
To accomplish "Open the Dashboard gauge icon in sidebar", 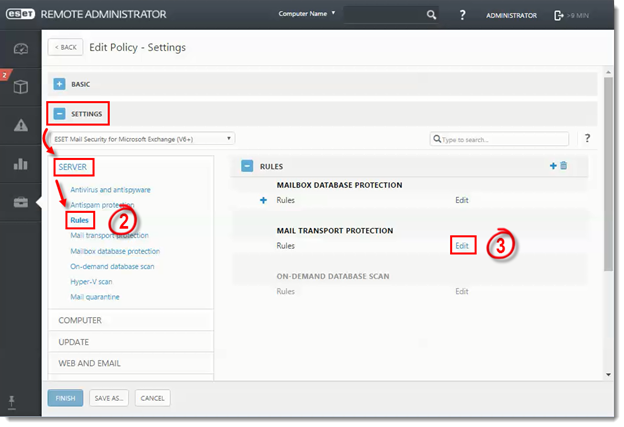I will (21, 49).
